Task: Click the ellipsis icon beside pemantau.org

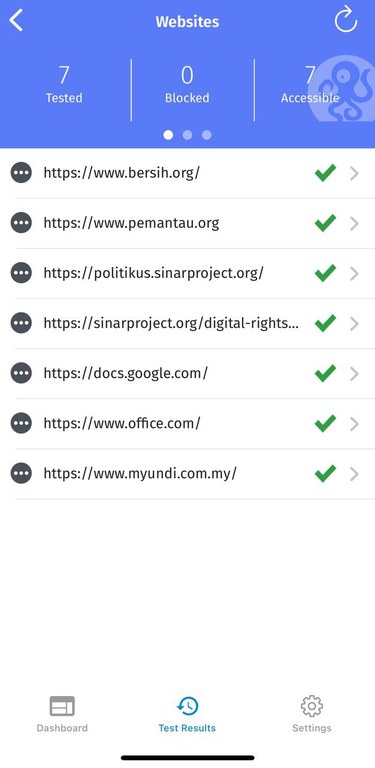Action: click(21, 222)
